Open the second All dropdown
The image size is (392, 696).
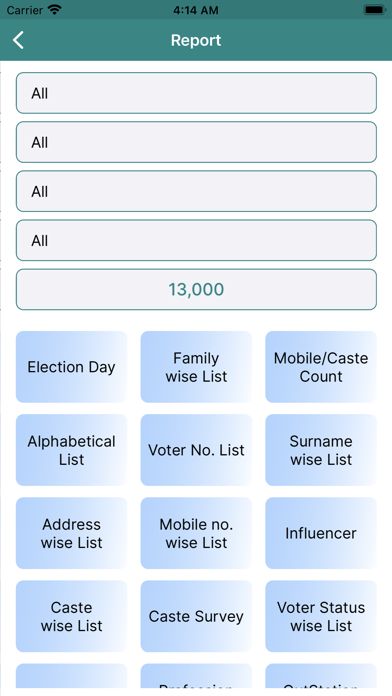point(196,142)
